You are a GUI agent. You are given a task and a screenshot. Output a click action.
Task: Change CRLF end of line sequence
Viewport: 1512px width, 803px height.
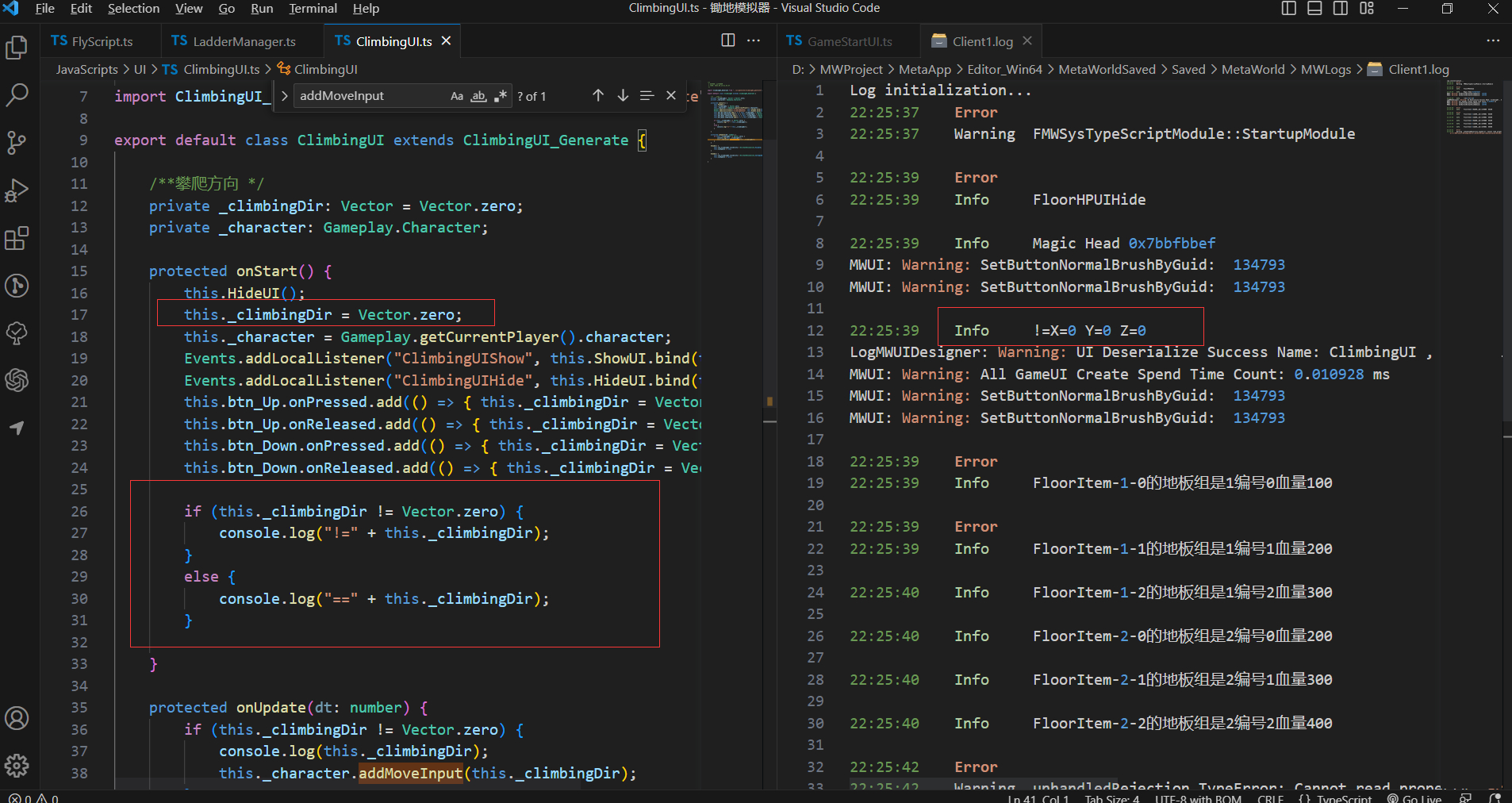[1270, 798]
